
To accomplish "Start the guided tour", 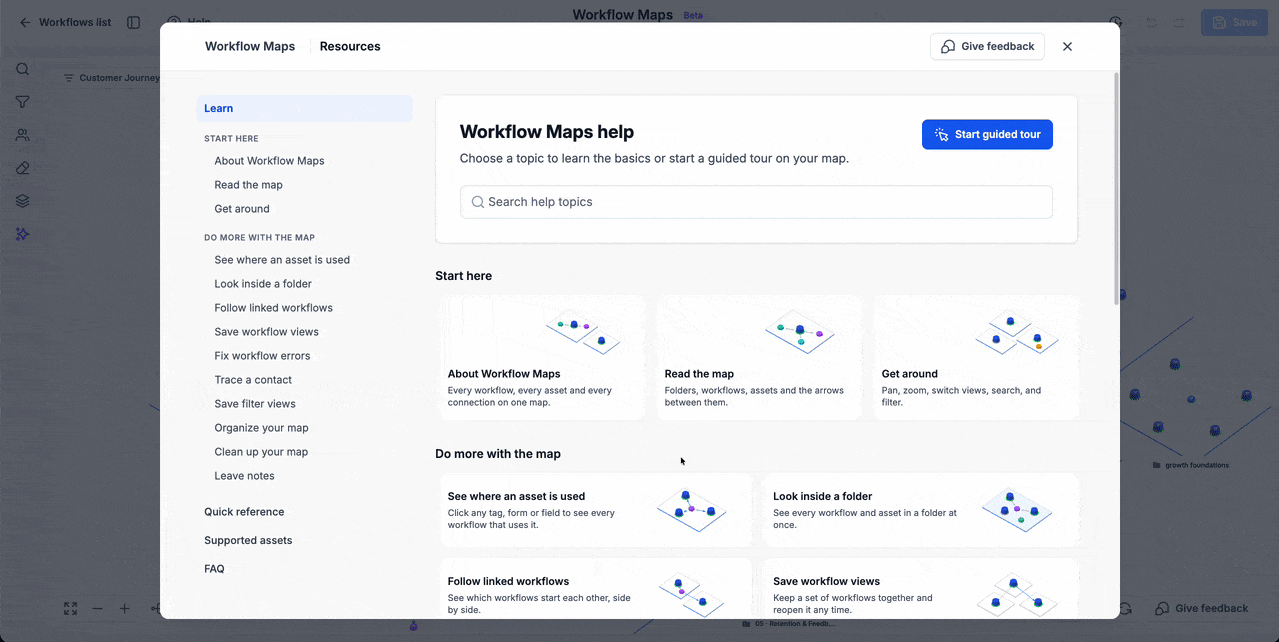I will (x=987, y=135).
